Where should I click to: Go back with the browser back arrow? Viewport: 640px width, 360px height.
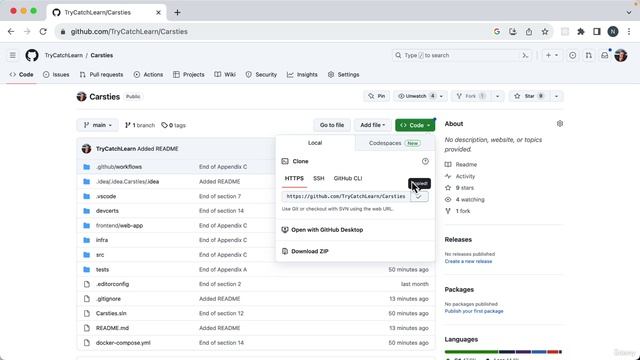click(x=11, y=31)
